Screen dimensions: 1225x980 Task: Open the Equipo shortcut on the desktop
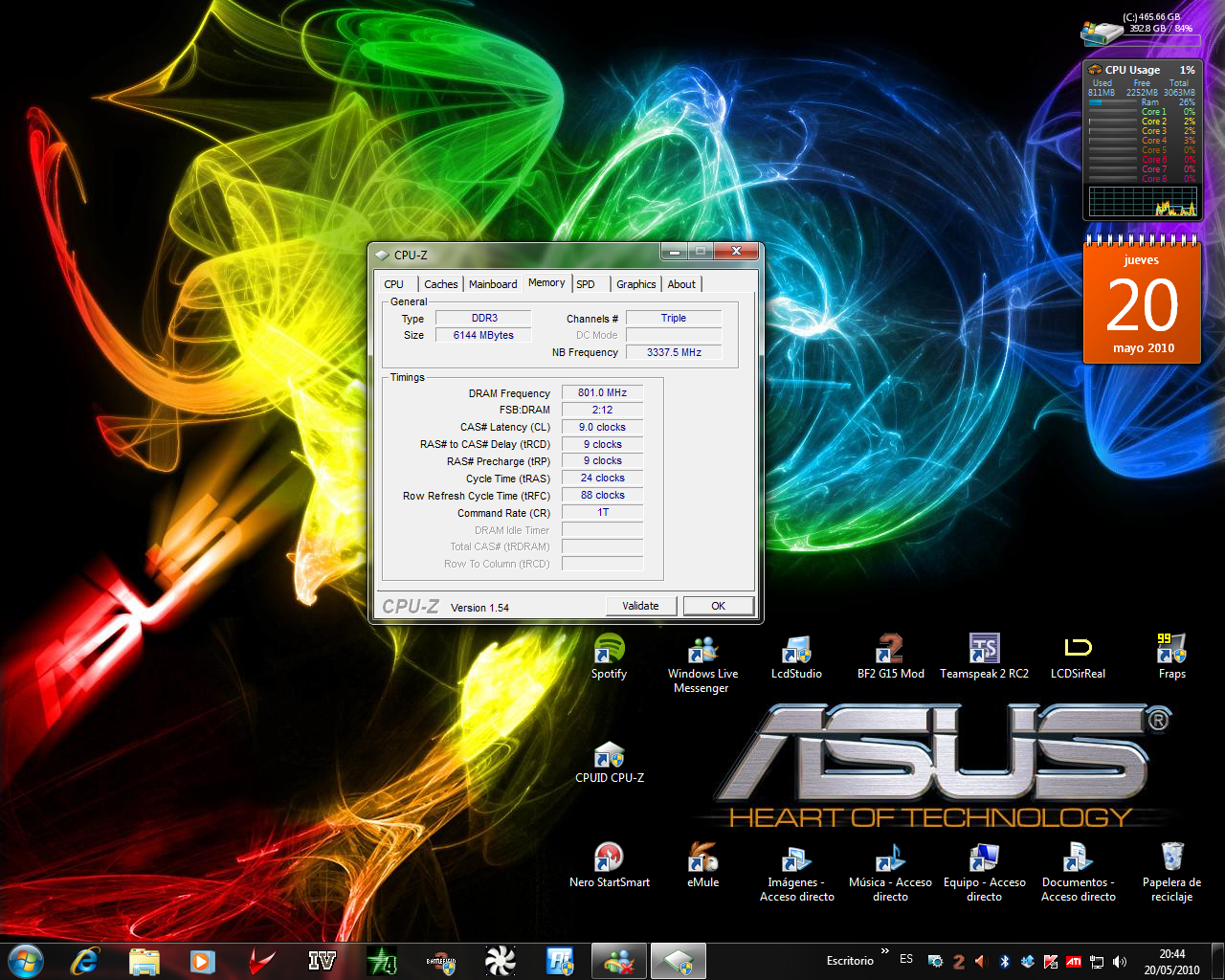tap(984, 873)
